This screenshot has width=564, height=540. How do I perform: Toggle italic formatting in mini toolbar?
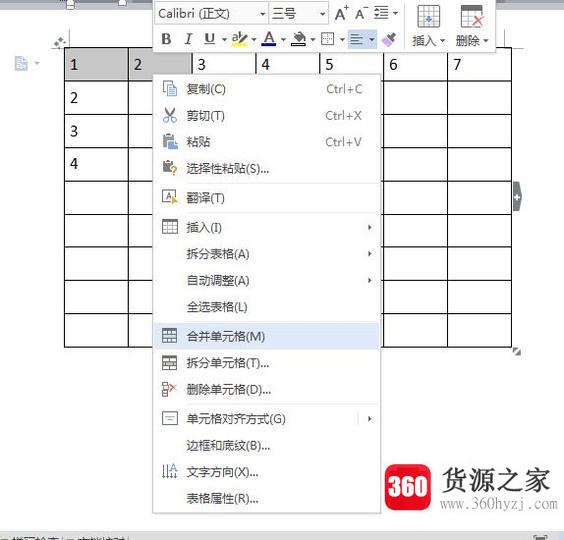coord(188,39)
